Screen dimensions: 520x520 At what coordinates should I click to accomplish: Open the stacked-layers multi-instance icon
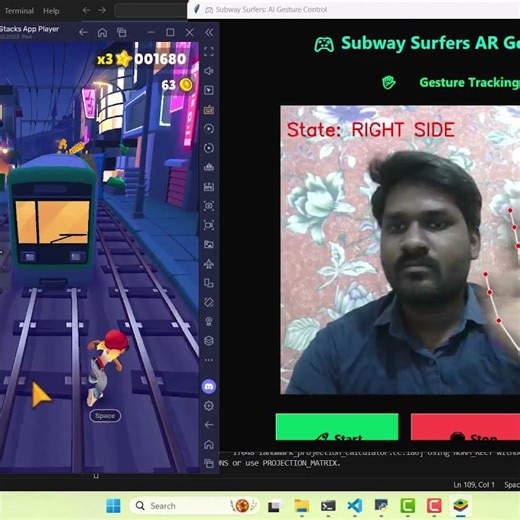tap(209, 341)
